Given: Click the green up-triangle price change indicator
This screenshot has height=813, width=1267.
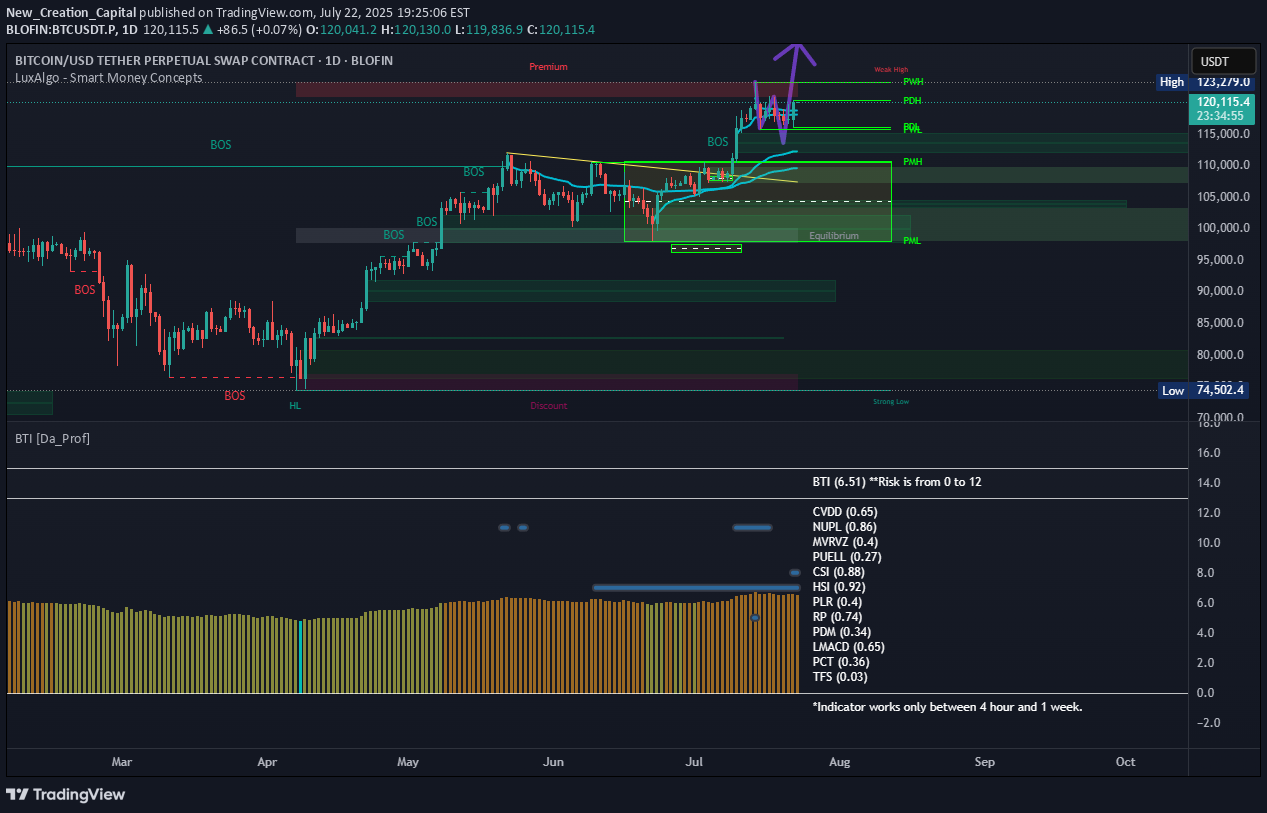Looking at the screenshot, I should click(x=207, y=30).
